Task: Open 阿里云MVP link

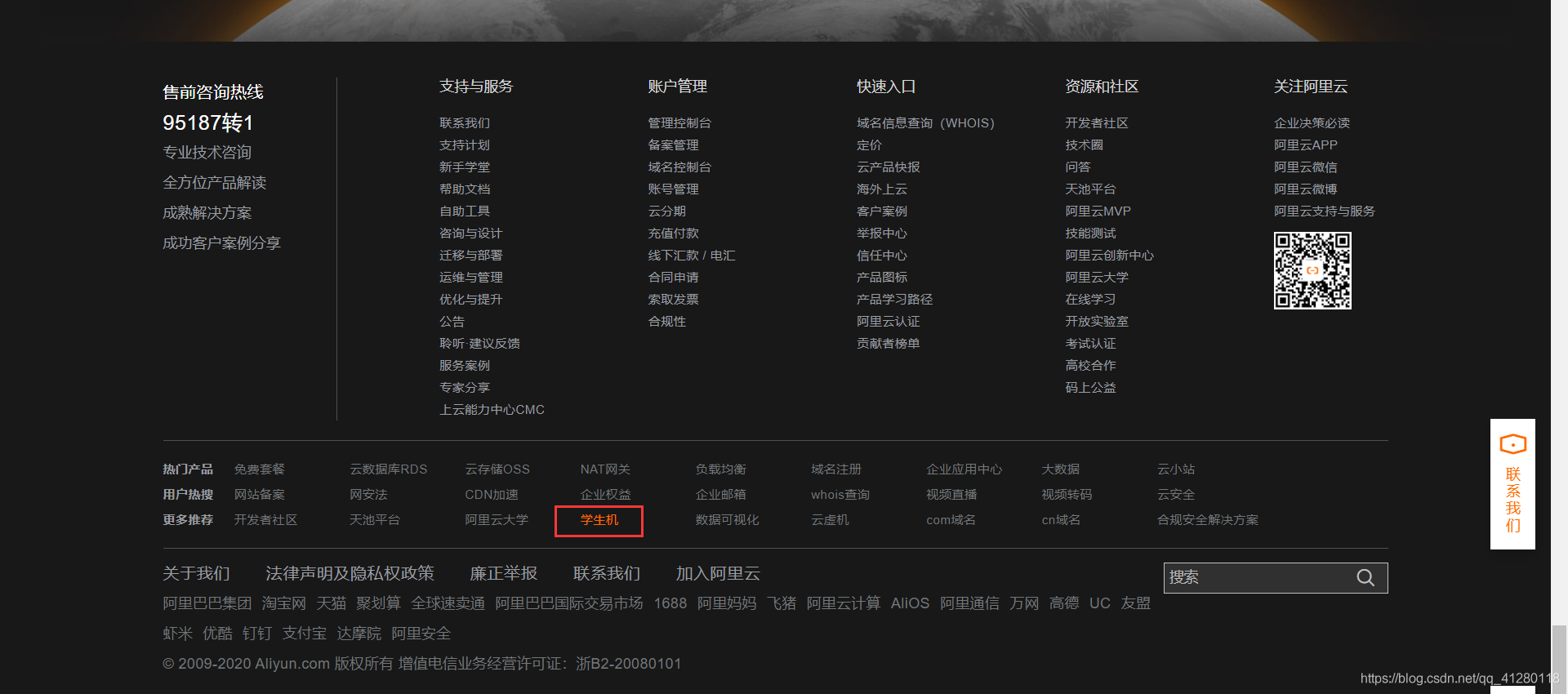Action: [x=1098, y=211]
